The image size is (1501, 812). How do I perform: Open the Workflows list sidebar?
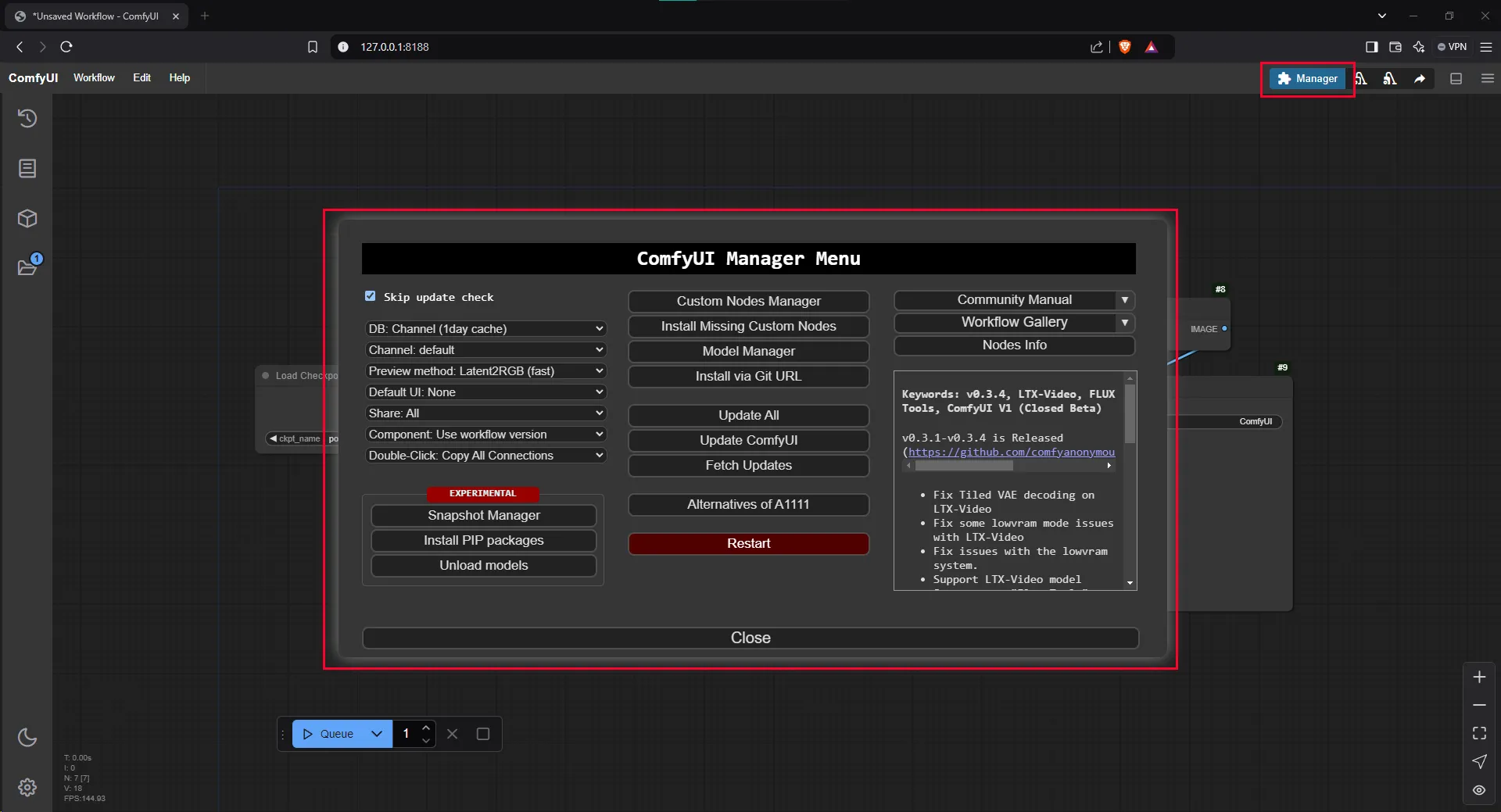(28, 169)
